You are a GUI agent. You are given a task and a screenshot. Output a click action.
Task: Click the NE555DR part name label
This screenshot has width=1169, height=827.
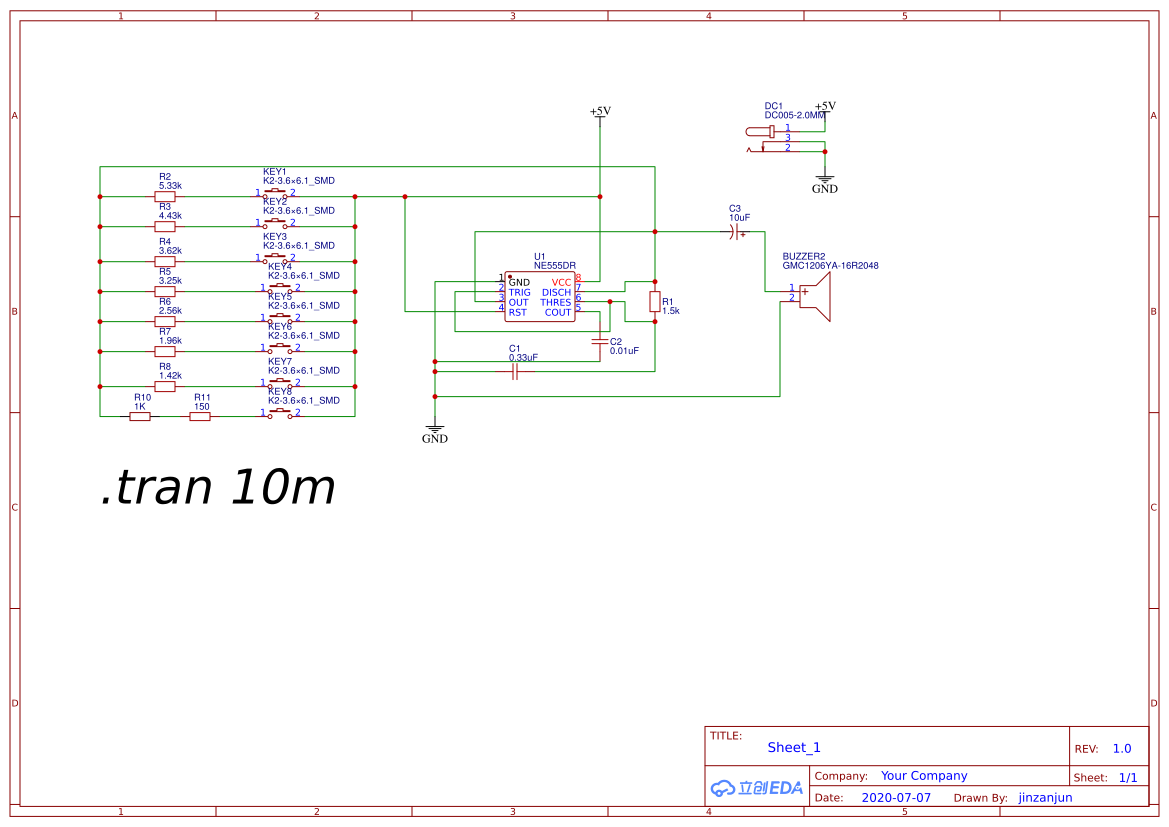point(555,265)
